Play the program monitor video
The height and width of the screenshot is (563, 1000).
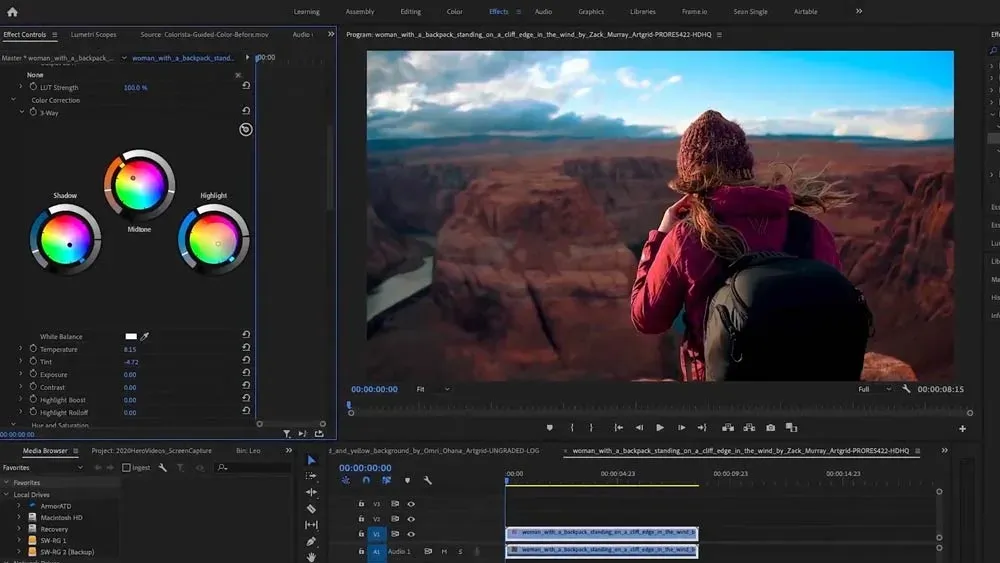click(x=660, y=428)
